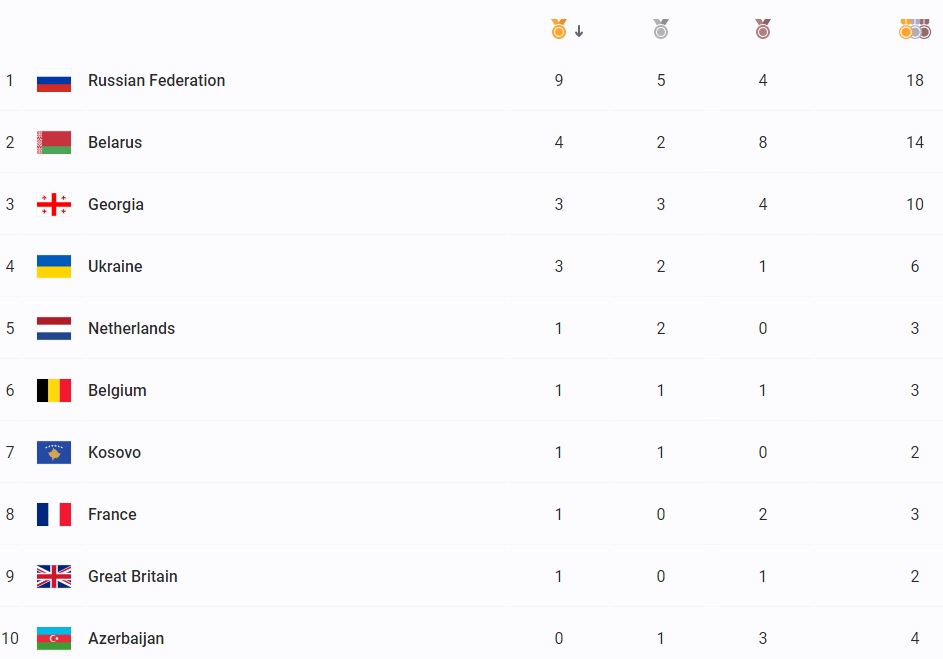Click Georgia's rank number 3
Viewport: 943px width, 659px height.
(x=10, y=205)
